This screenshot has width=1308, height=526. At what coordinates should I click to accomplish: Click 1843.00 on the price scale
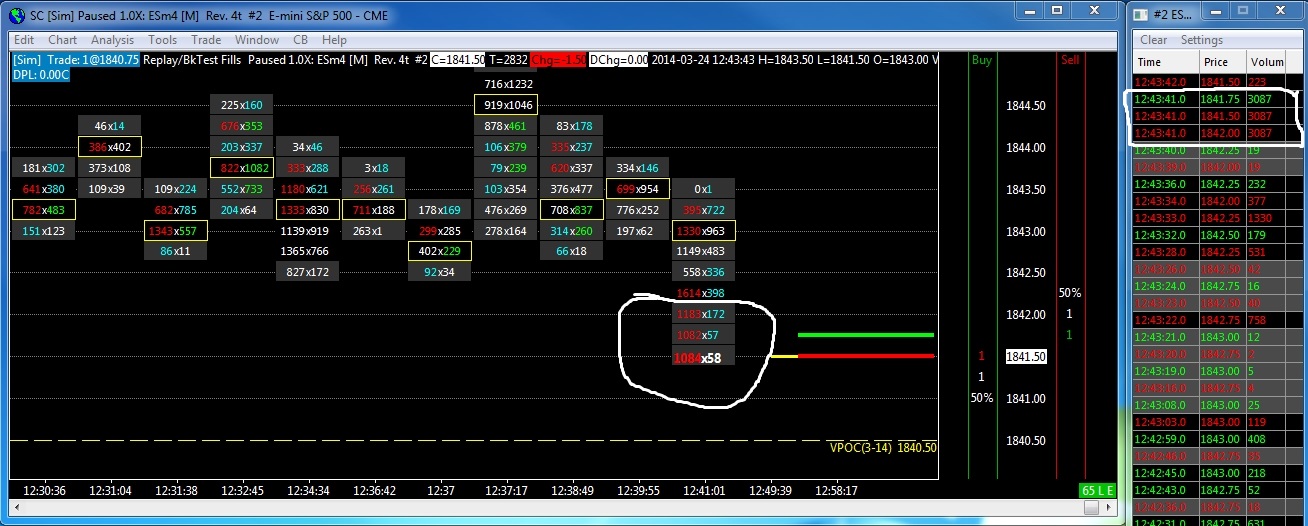click(x=1026, y=231)
